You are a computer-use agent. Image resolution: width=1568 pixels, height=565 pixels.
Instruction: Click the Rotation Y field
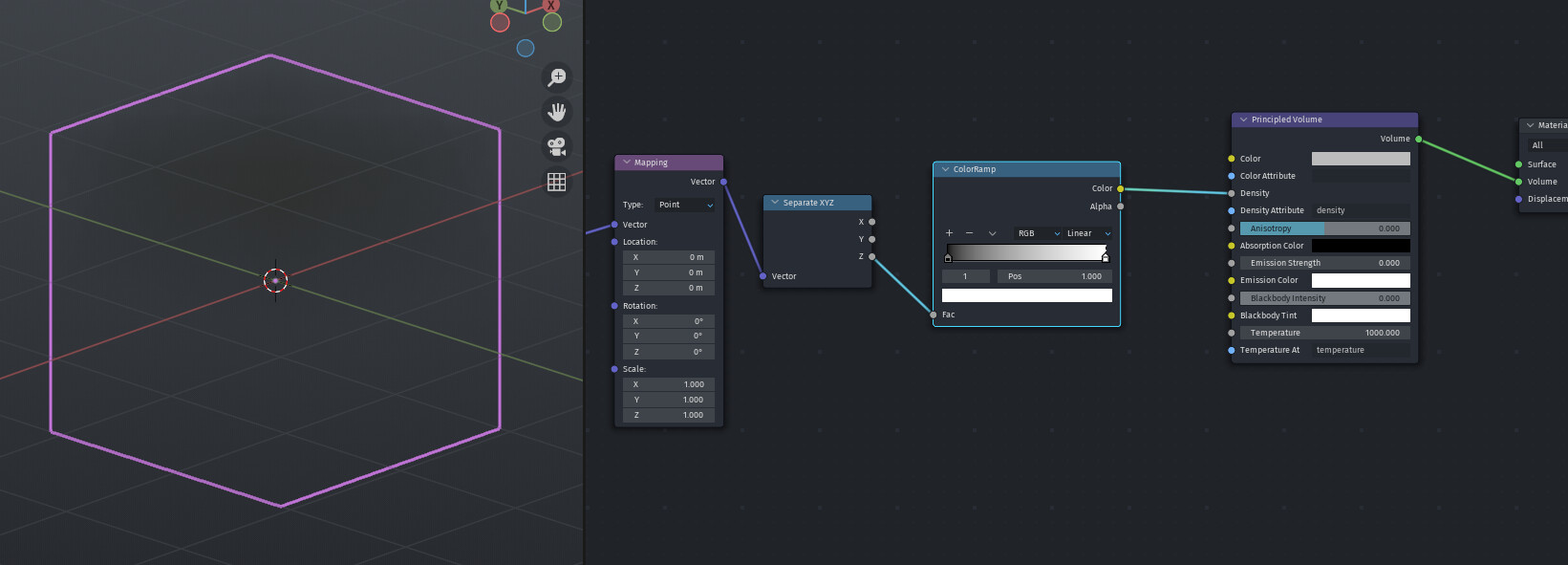click(669, 337)
